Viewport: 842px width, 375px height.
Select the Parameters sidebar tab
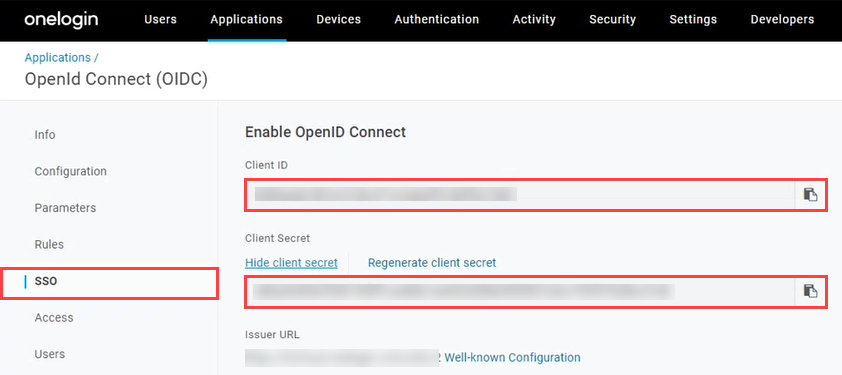click(65, 208)
